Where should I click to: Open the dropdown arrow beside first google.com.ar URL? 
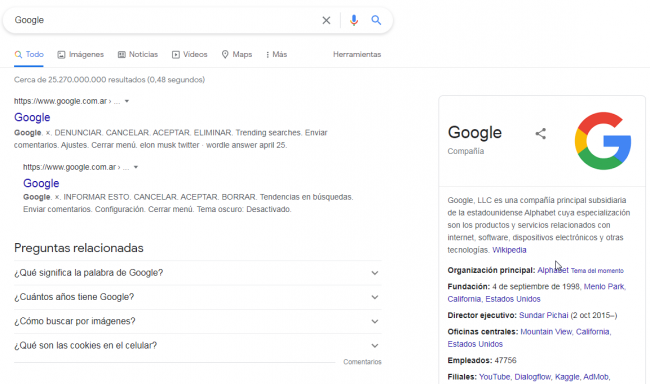coord(127,101)
